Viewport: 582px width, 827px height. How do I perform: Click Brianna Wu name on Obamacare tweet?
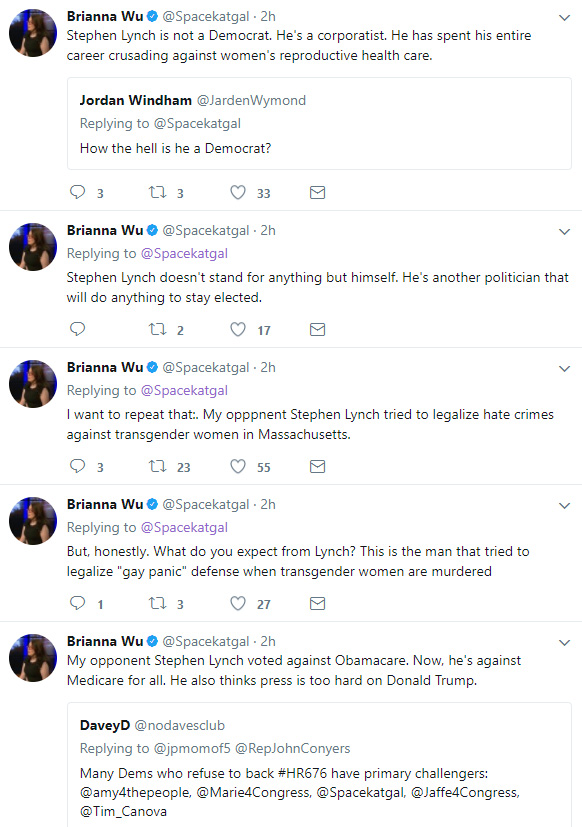coord(104,641)
